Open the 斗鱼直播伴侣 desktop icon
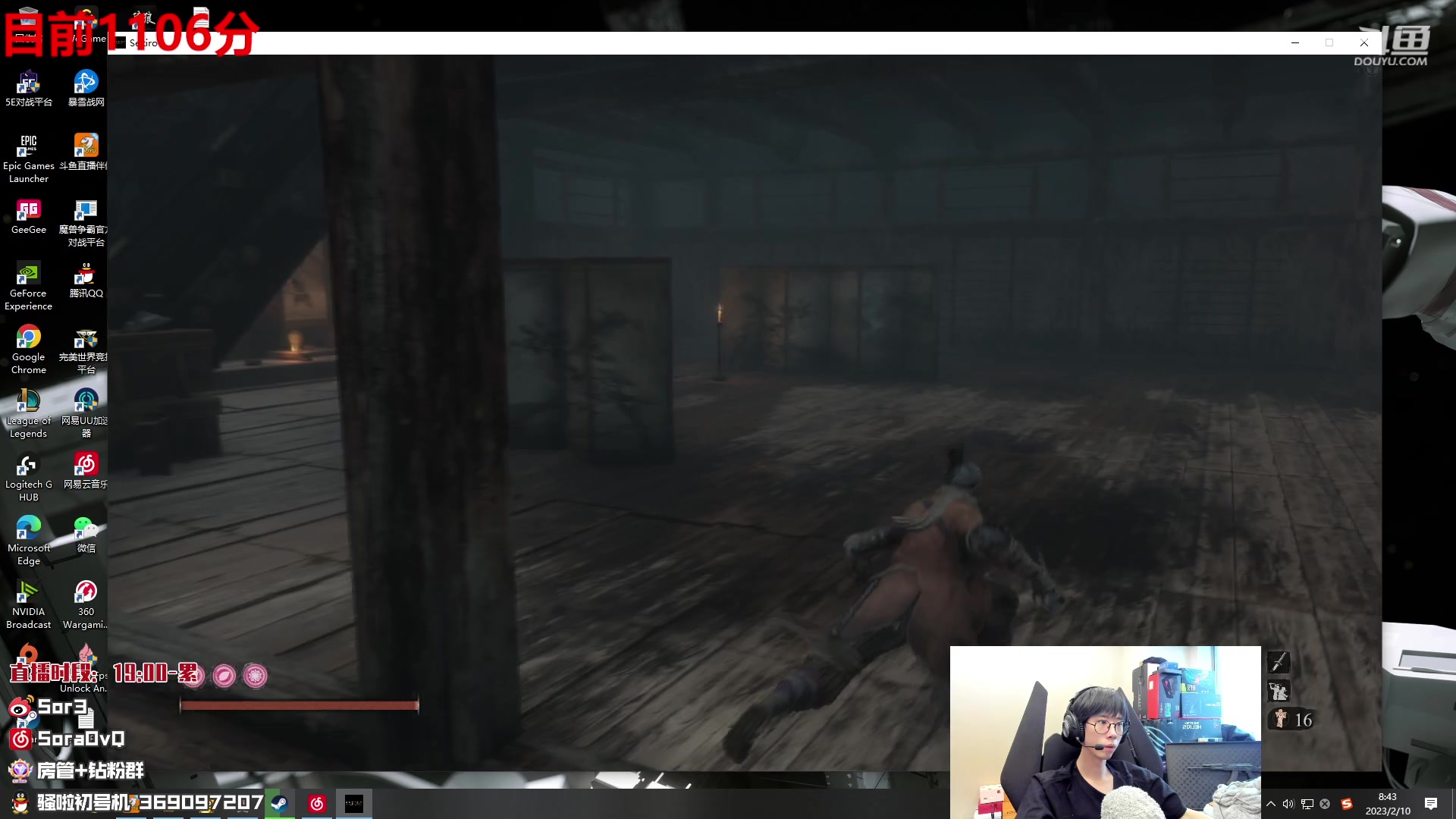The width and height of the screenshot is (1456, 819). [86, 152]
